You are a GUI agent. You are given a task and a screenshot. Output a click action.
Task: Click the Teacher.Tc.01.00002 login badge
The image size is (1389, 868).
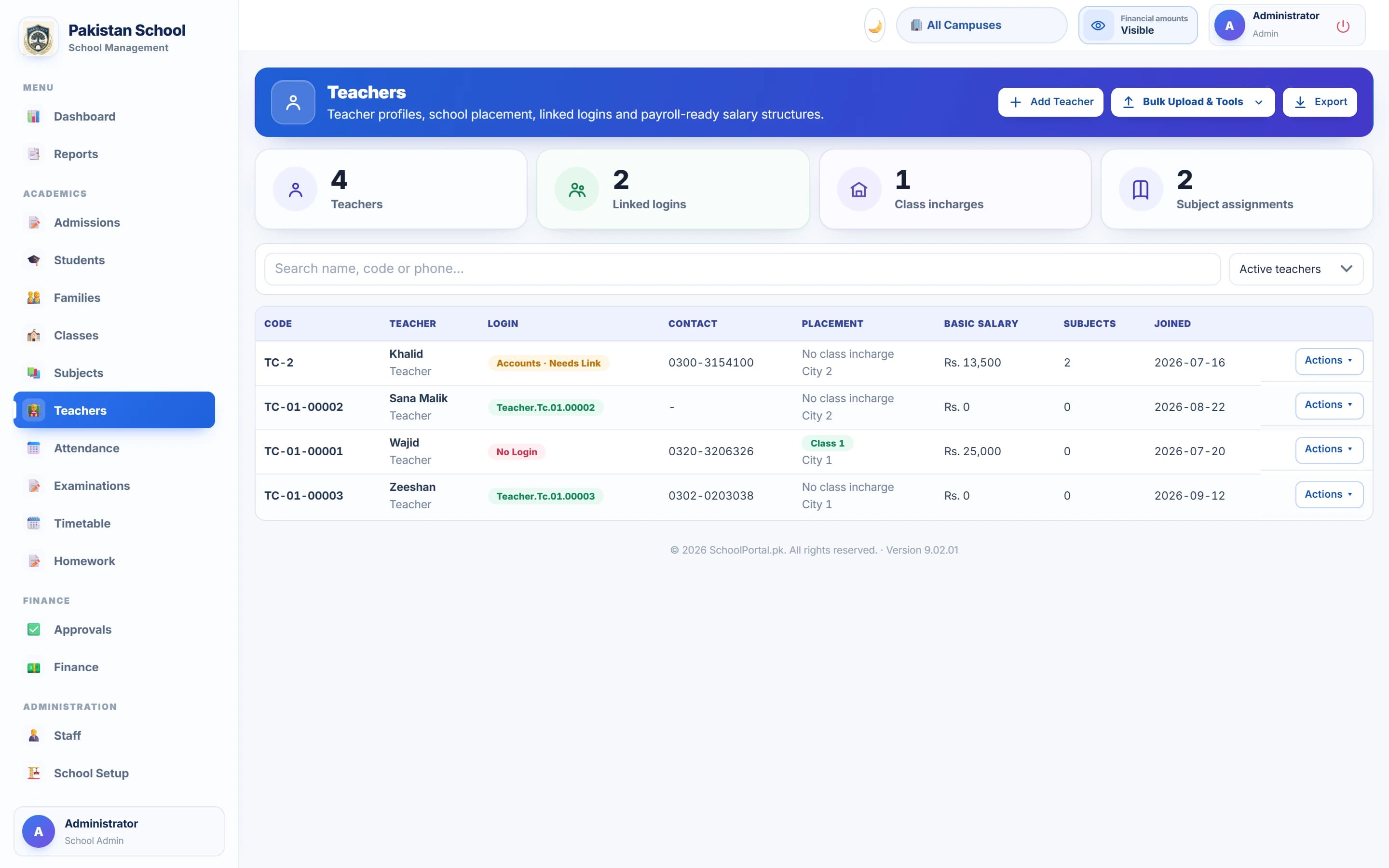click(545, 407)
